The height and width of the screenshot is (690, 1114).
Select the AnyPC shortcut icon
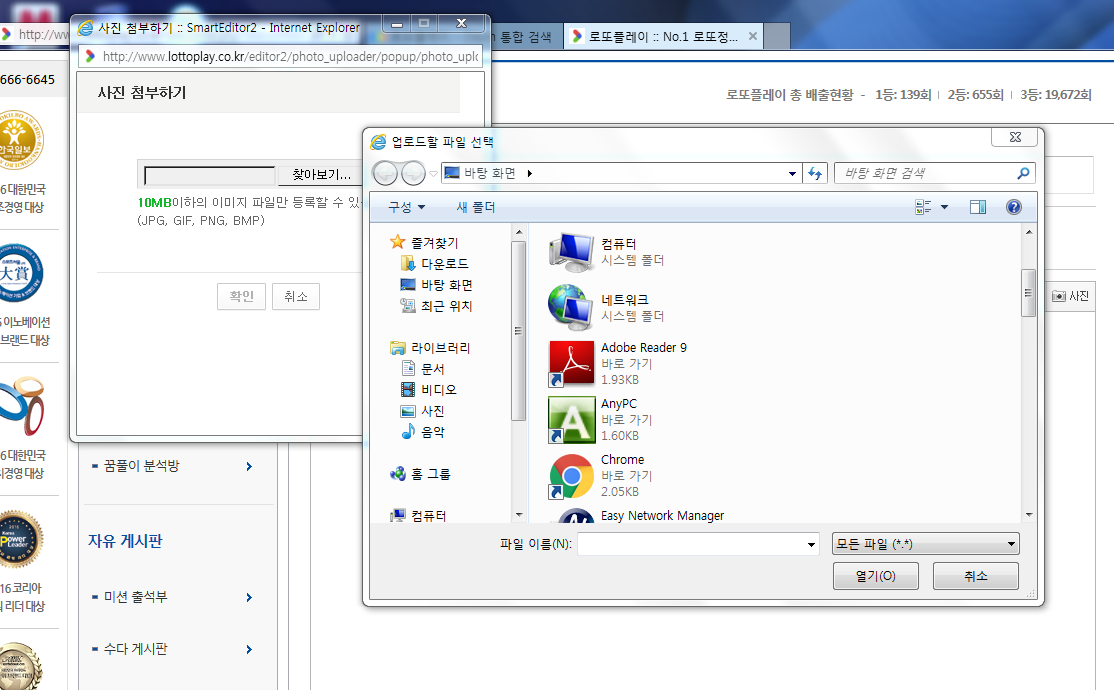pyautogui.click(x=572, y=420)
